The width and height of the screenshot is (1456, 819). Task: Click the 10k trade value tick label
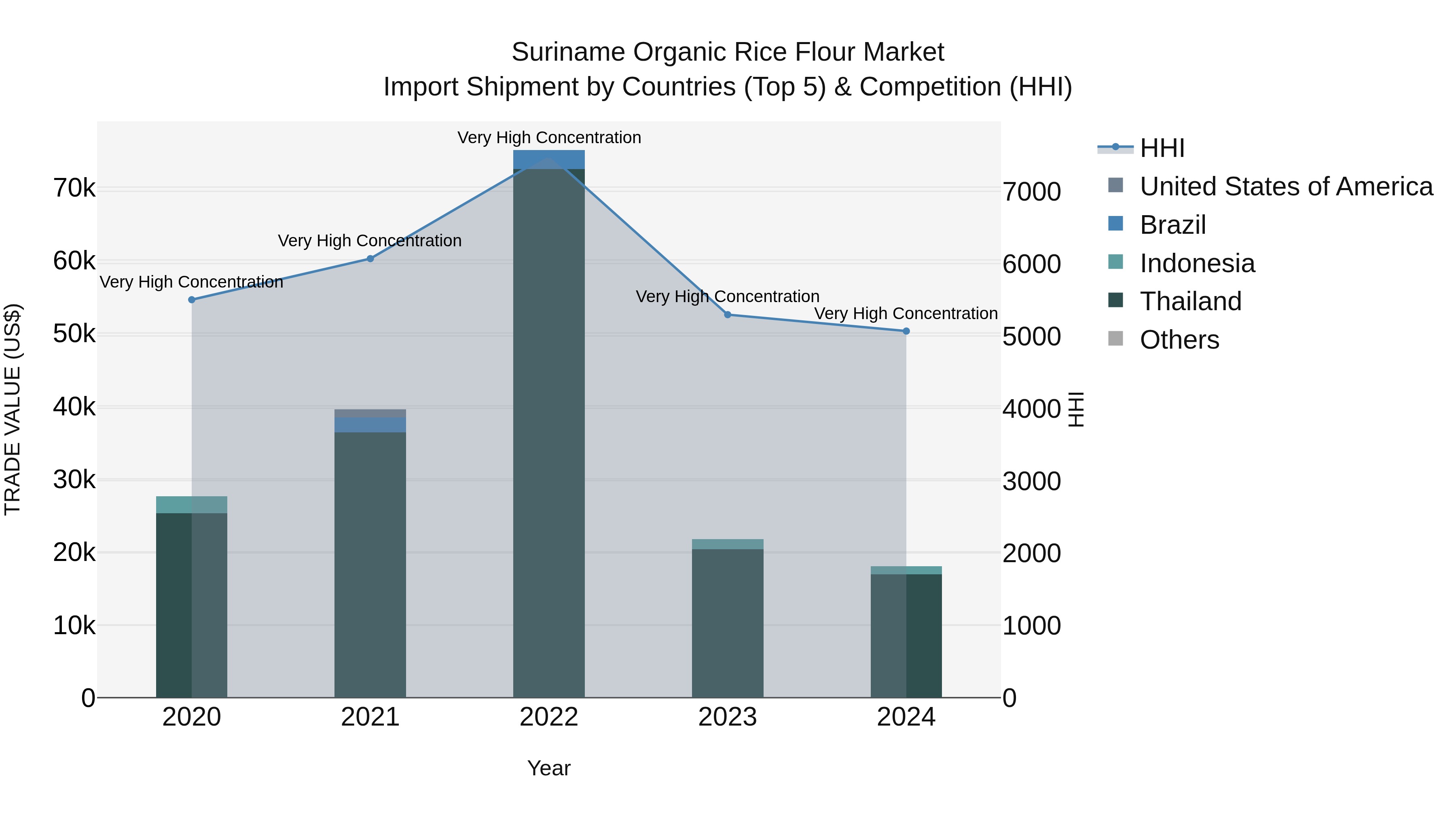click(74, 626)
